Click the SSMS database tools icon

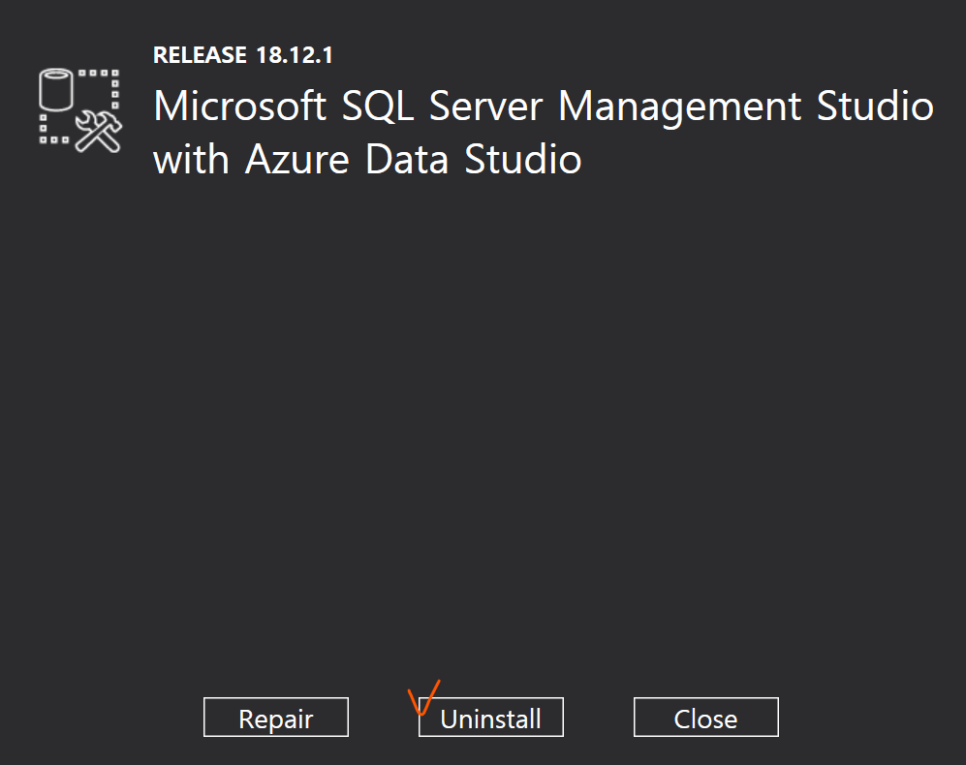click(x=80, y=110)
